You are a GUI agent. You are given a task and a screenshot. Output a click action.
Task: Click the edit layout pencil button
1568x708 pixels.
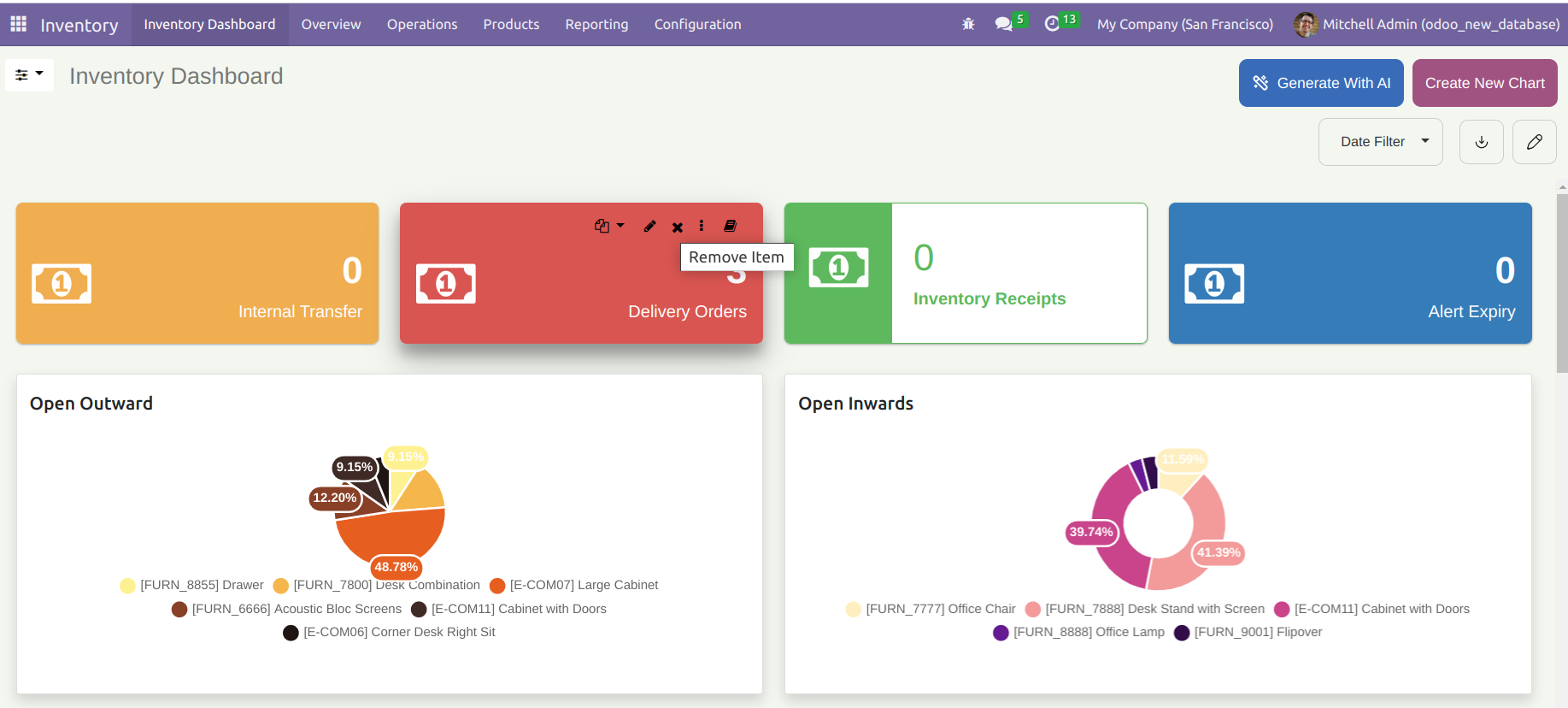click(1535, 142)
